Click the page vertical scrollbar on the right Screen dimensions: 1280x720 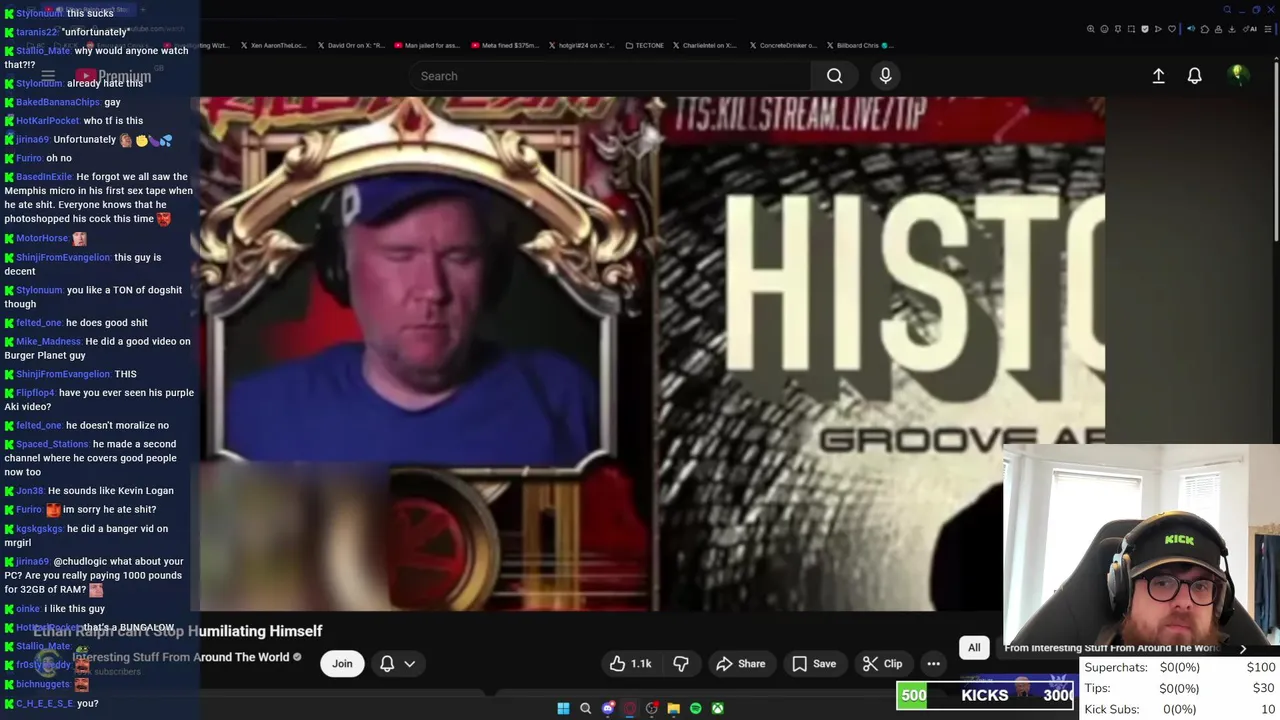[1276, 150]
